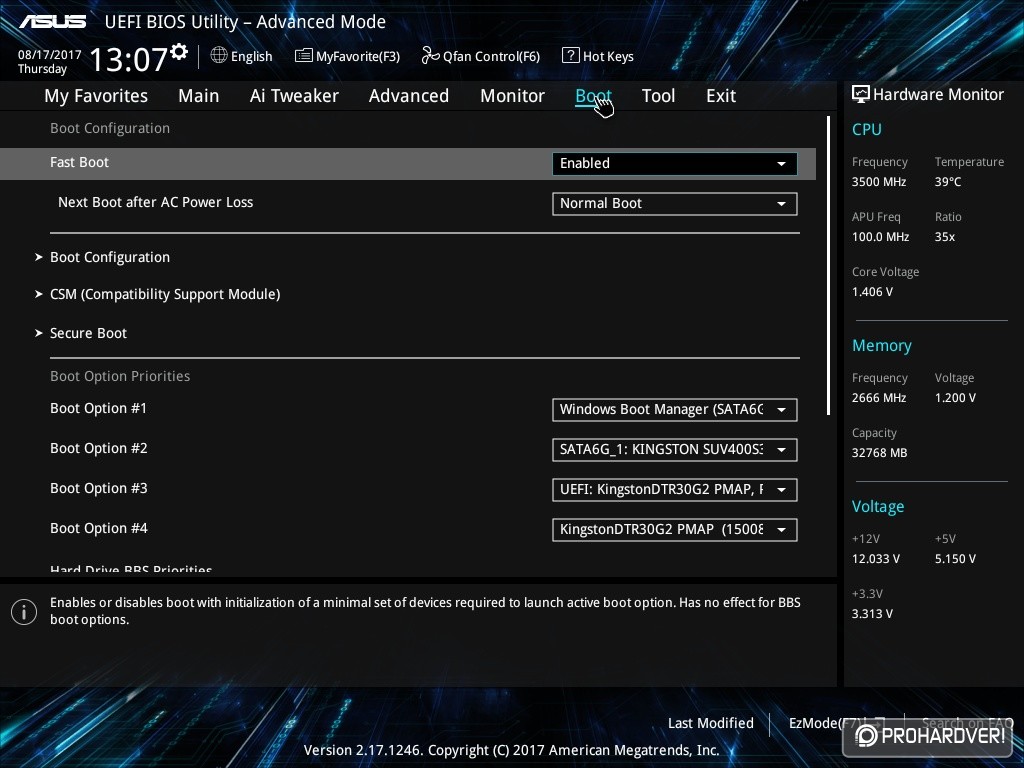Expand CSM (Compatibility Support Module) submenu
The height and width of the screenshot is (768, 1024).
pos(165,295)
